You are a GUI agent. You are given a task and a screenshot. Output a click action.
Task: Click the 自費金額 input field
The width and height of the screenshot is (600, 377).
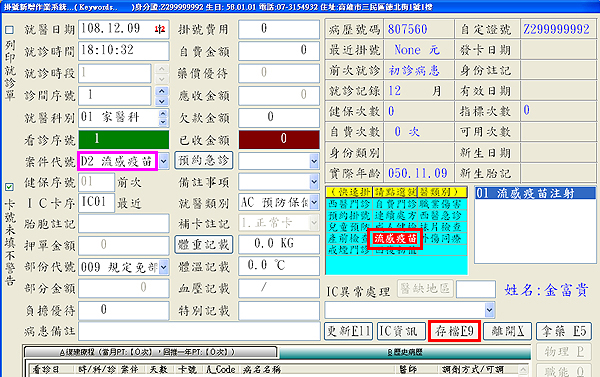click(279, 51)
